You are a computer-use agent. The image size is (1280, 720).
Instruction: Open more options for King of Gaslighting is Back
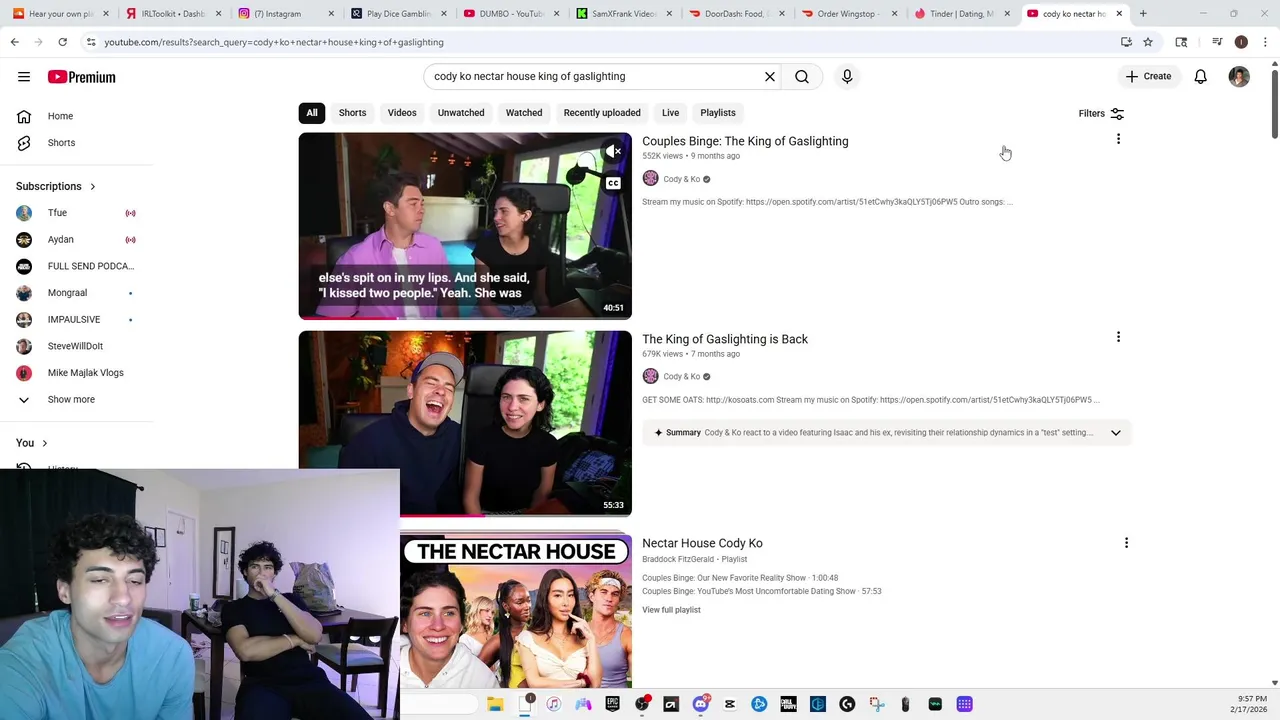pos(1118,337)
